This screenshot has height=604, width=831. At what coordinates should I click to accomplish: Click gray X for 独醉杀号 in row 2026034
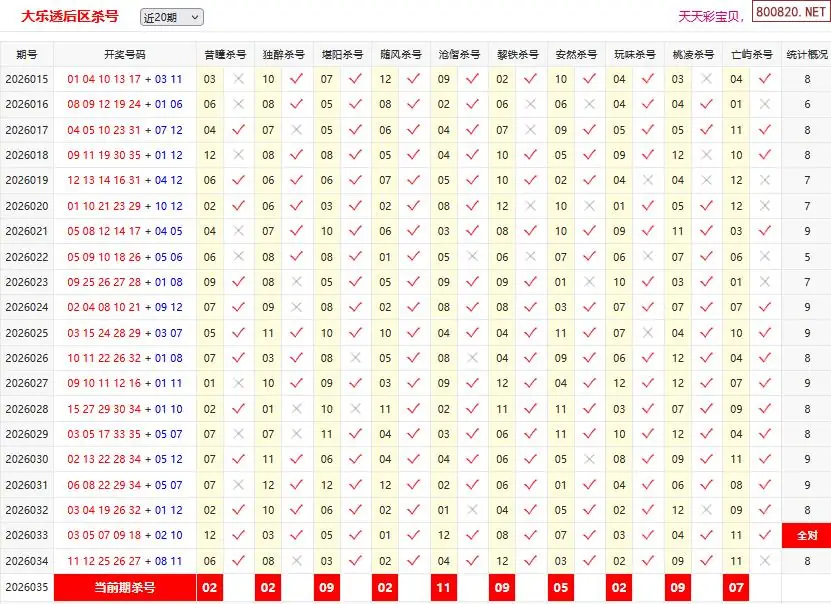pyautogui.click(x=296, y=561)
